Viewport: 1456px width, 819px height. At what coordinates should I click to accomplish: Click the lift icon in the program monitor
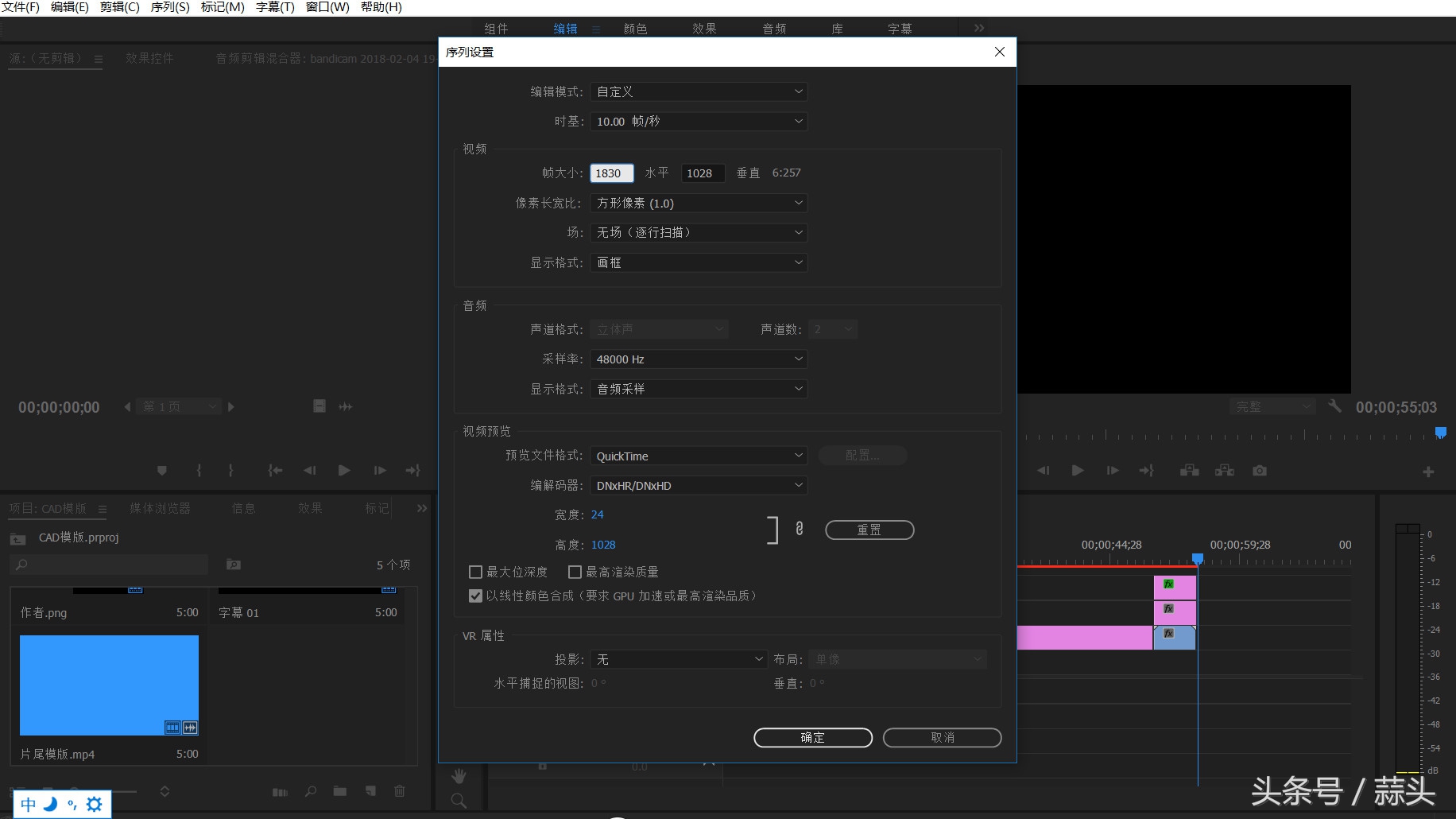pyautogui.click(x=1189, y=470)
